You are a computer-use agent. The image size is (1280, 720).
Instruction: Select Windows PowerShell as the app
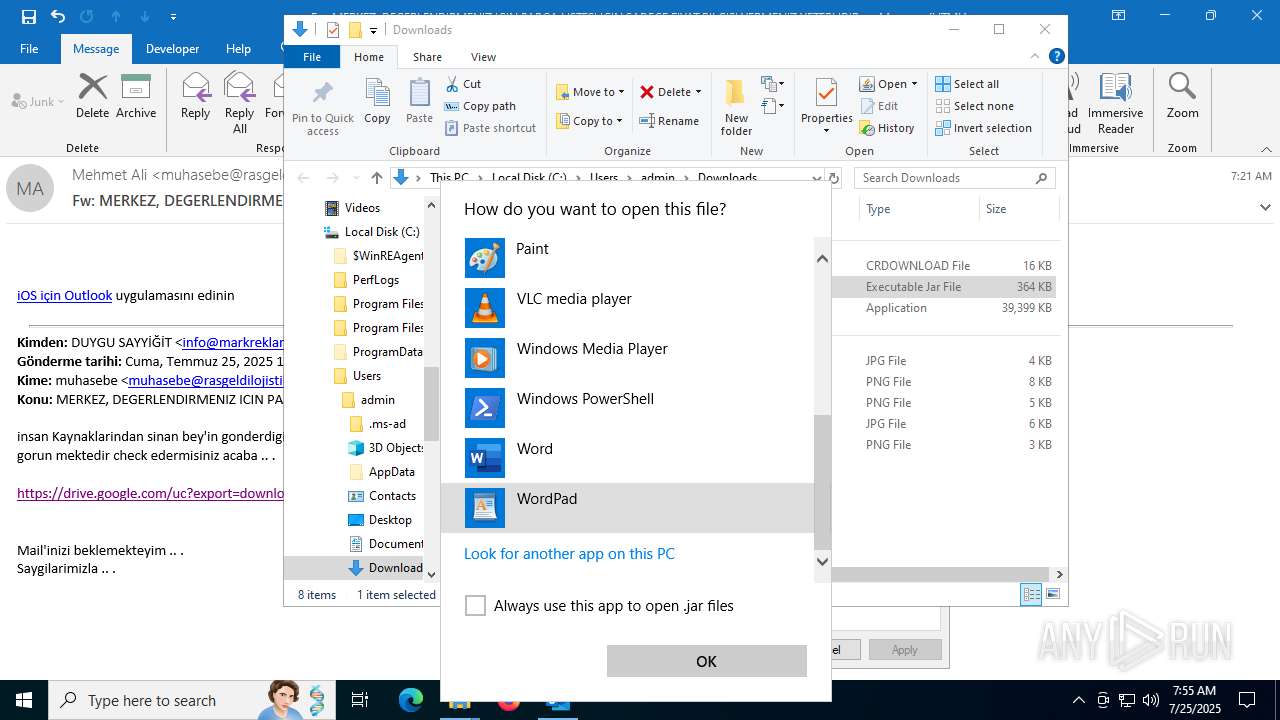click(x=628, y=408)
